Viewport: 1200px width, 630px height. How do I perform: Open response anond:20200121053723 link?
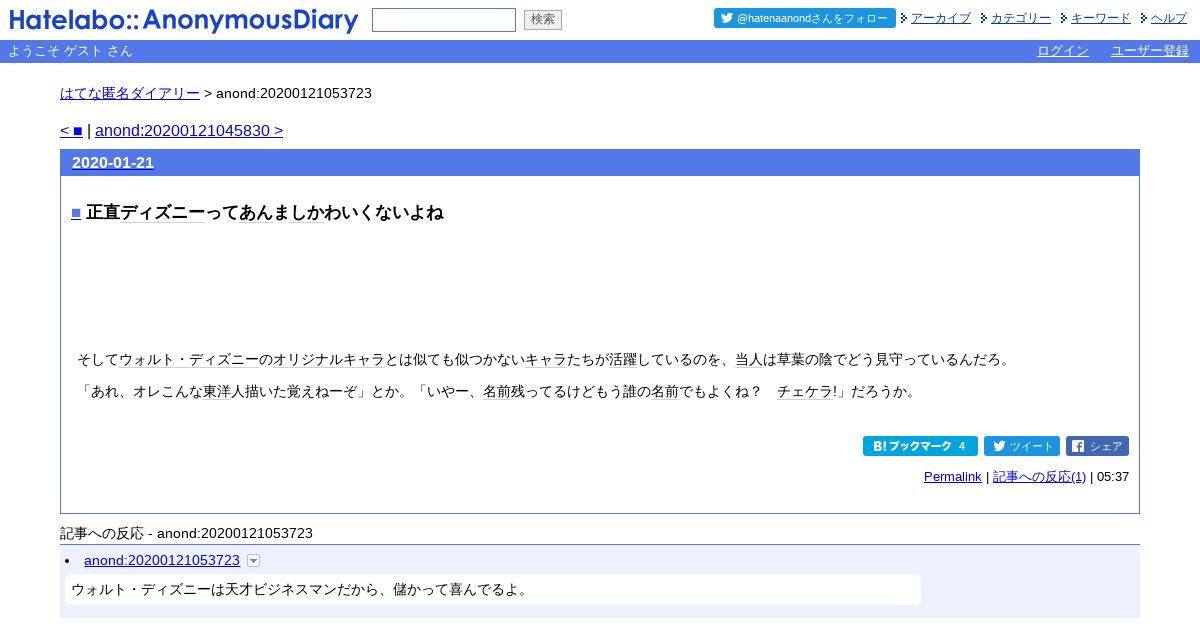(162, 560)
